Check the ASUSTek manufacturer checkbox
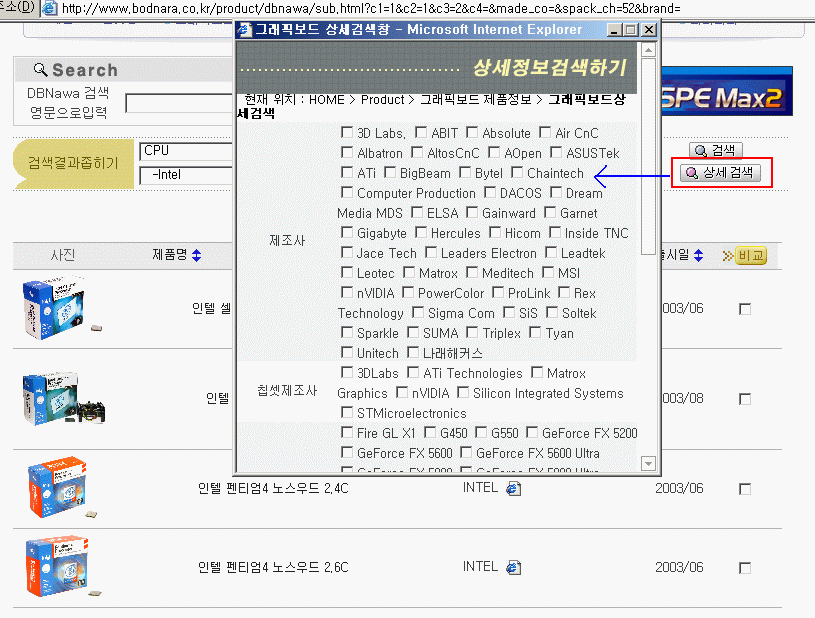 [x=556, y=152]
